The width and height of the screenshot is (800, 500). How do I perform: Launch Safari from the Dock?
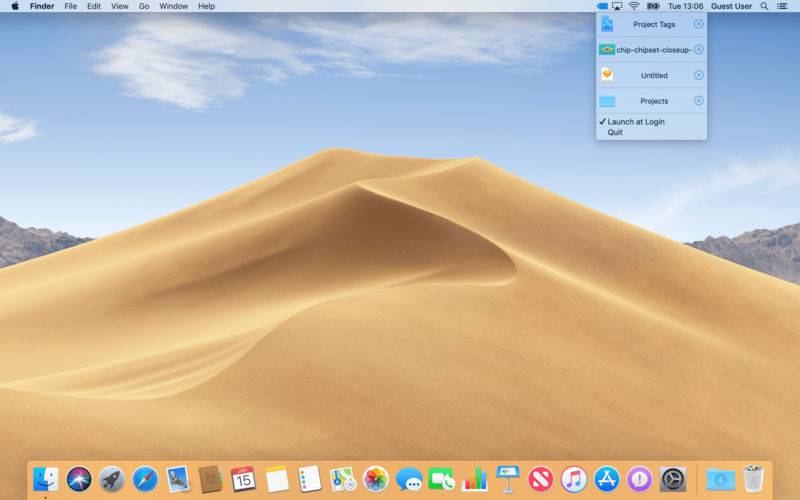tap(145, 479)
